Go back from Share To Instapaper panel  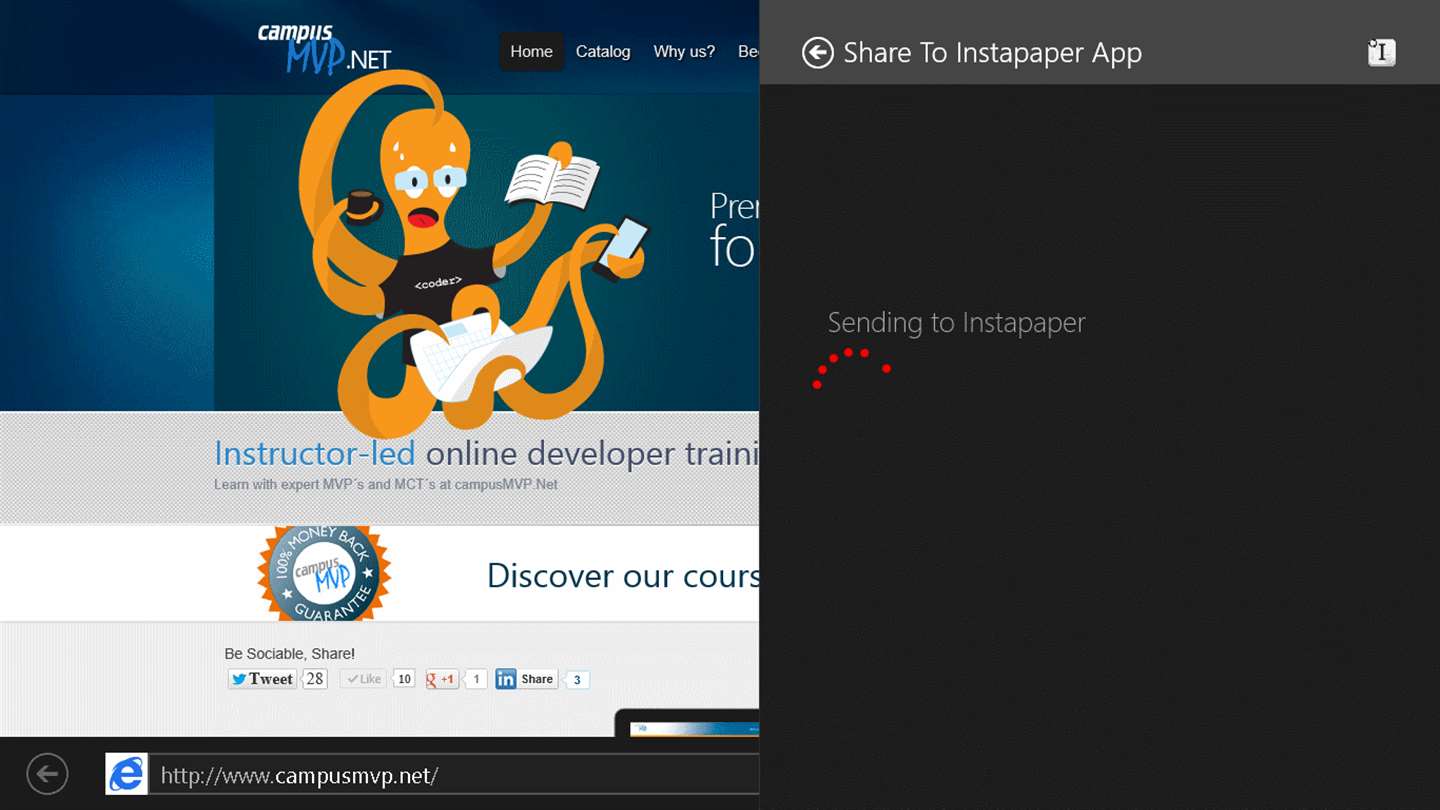click(x=817, y=53)
